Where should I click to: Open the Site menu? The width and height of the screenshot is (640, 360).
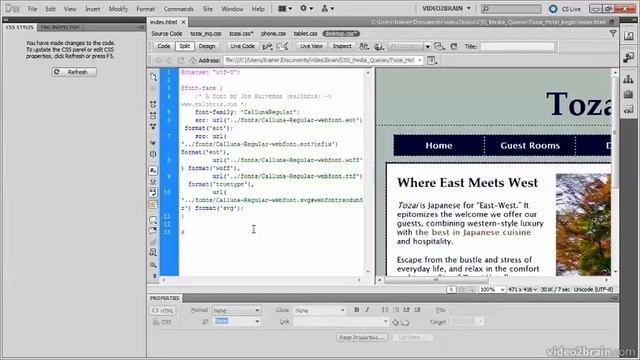coord(207,9)
